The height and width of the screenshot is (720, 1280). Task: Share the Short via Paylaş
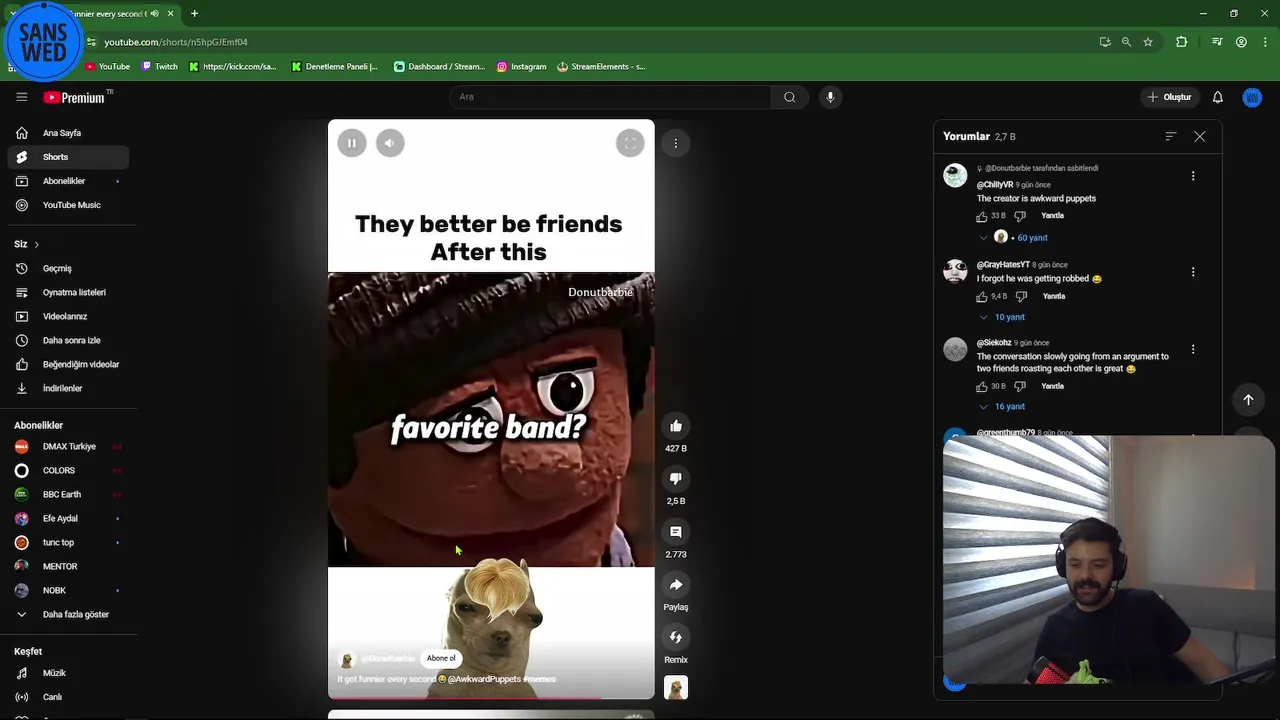(x=676, y=585)
